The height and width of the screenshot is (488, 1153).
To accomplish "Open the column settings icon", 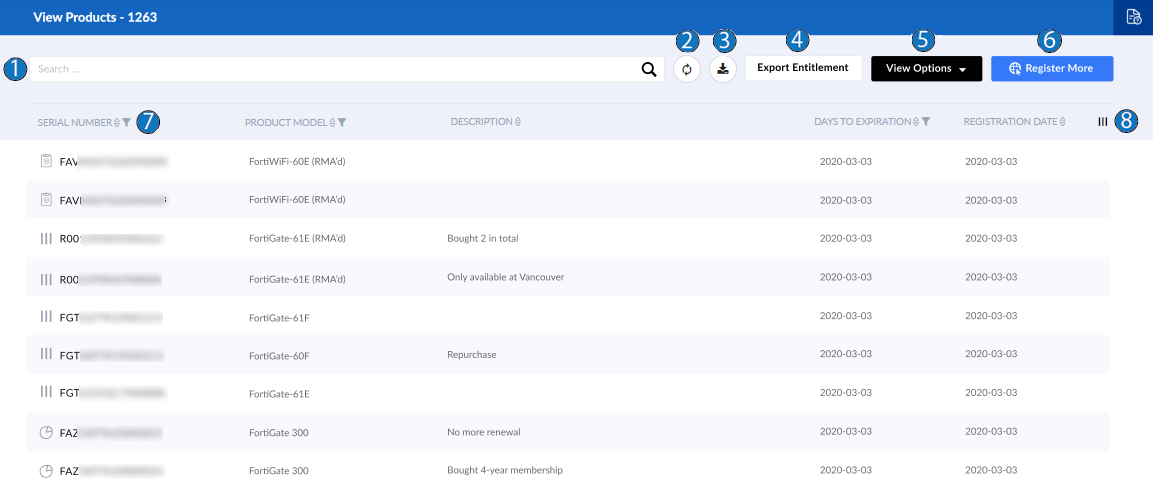I will click(1102, 122).
